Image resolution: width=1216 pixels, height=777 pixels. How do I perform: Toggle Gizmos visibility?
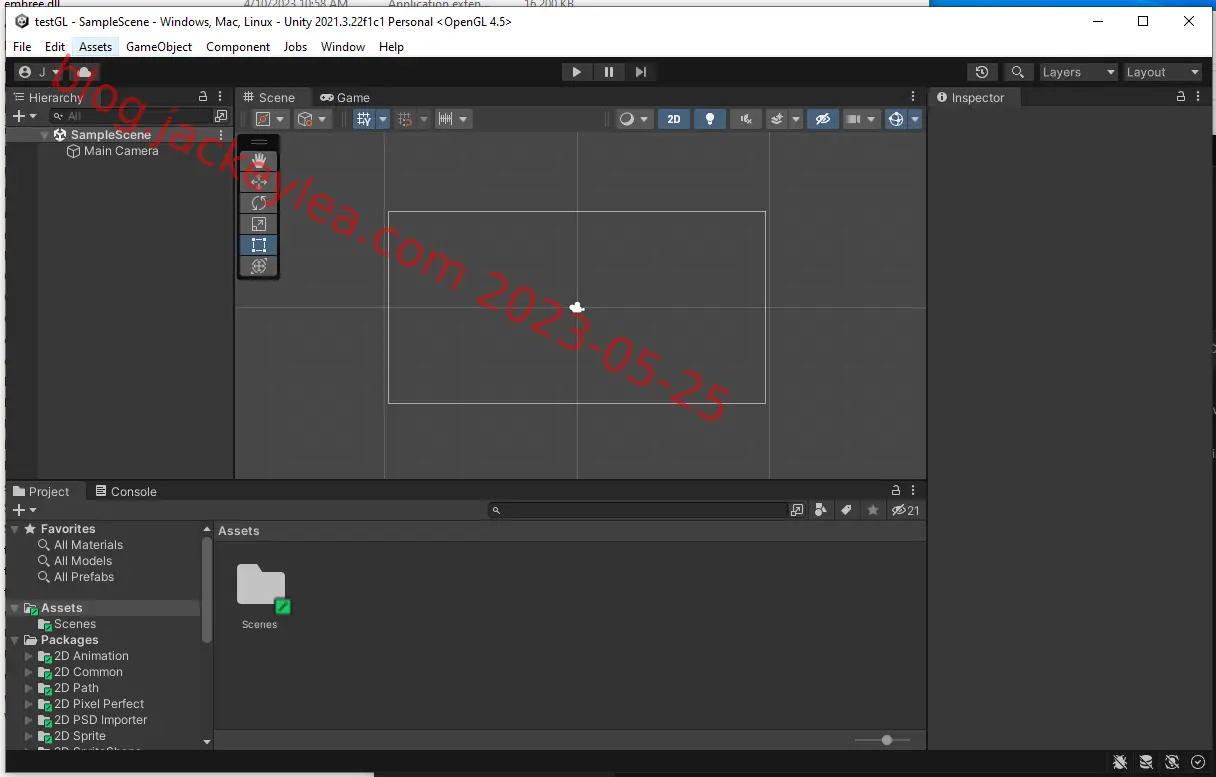pos(896,119)
